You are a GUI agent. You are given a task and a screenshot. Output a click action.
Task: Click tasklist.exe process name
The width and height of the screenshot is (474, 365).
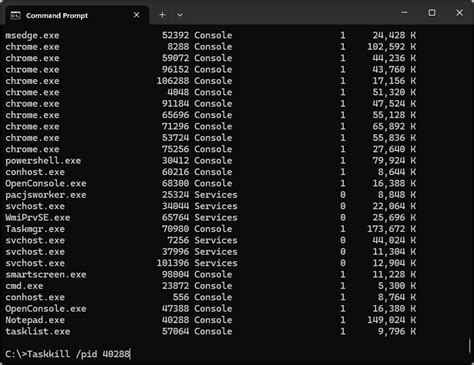click(38, 332)
